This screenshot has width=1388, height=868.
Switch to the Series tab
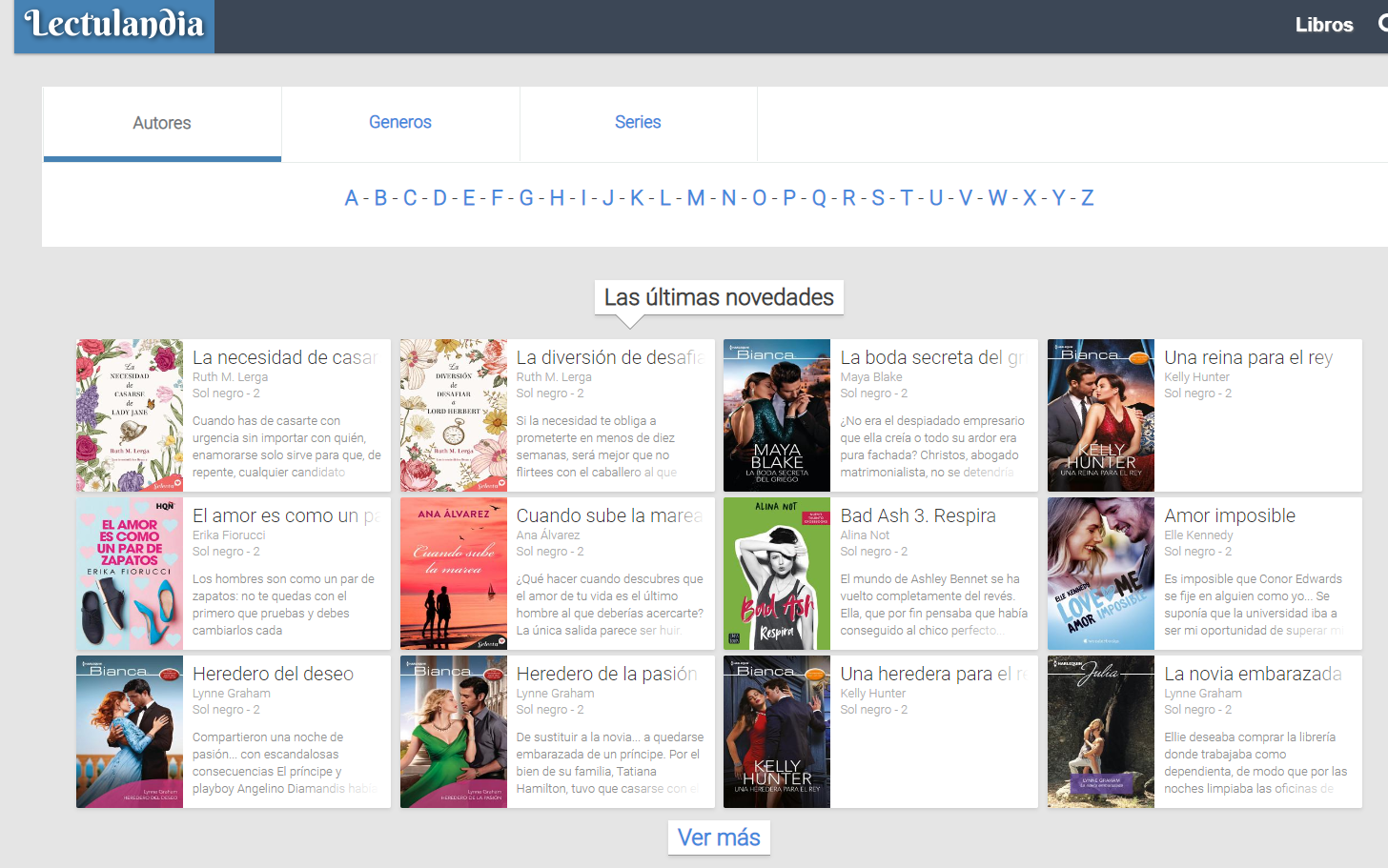click(x=638, y=122)
